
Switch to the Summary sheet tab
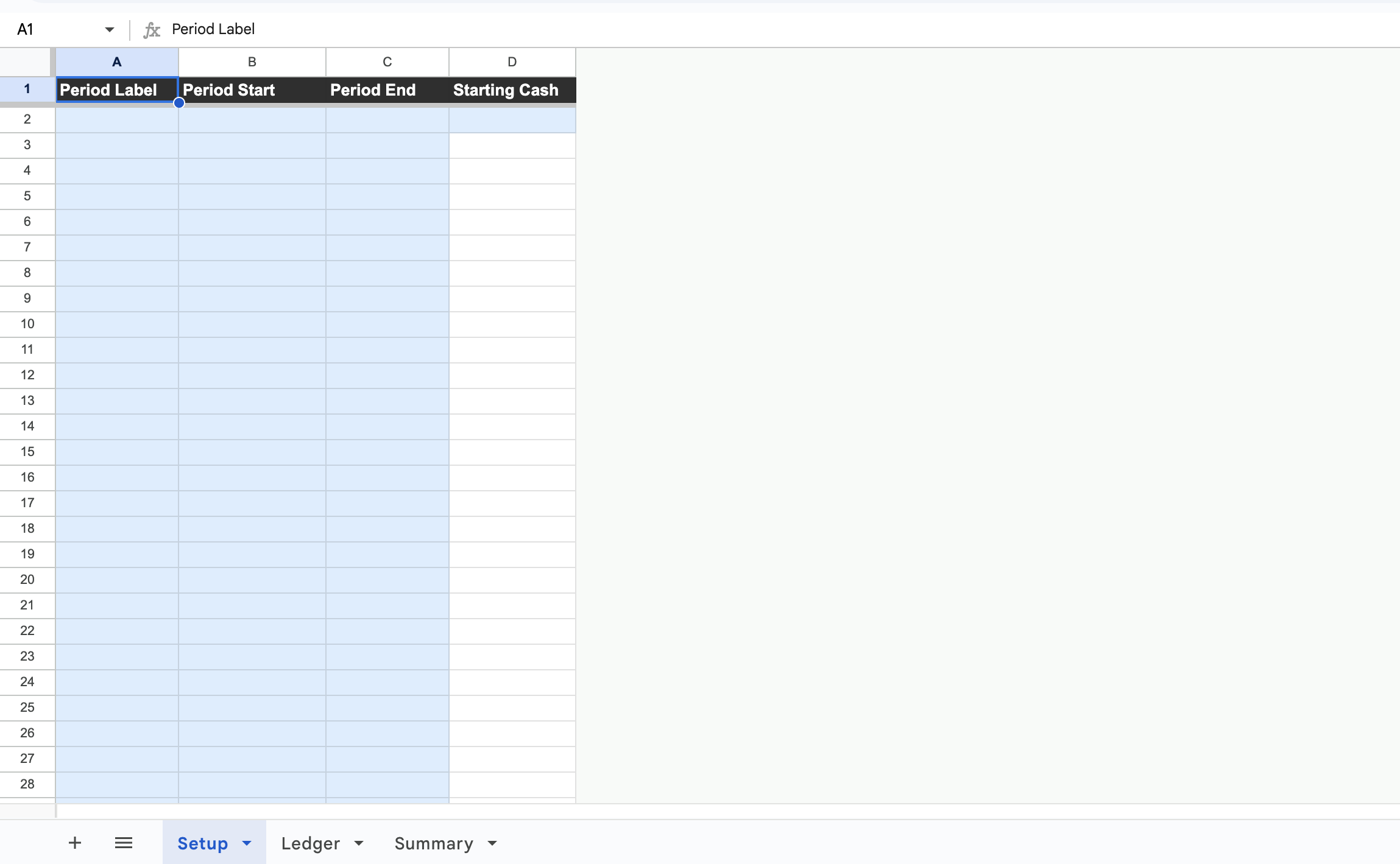click(433, 843)
